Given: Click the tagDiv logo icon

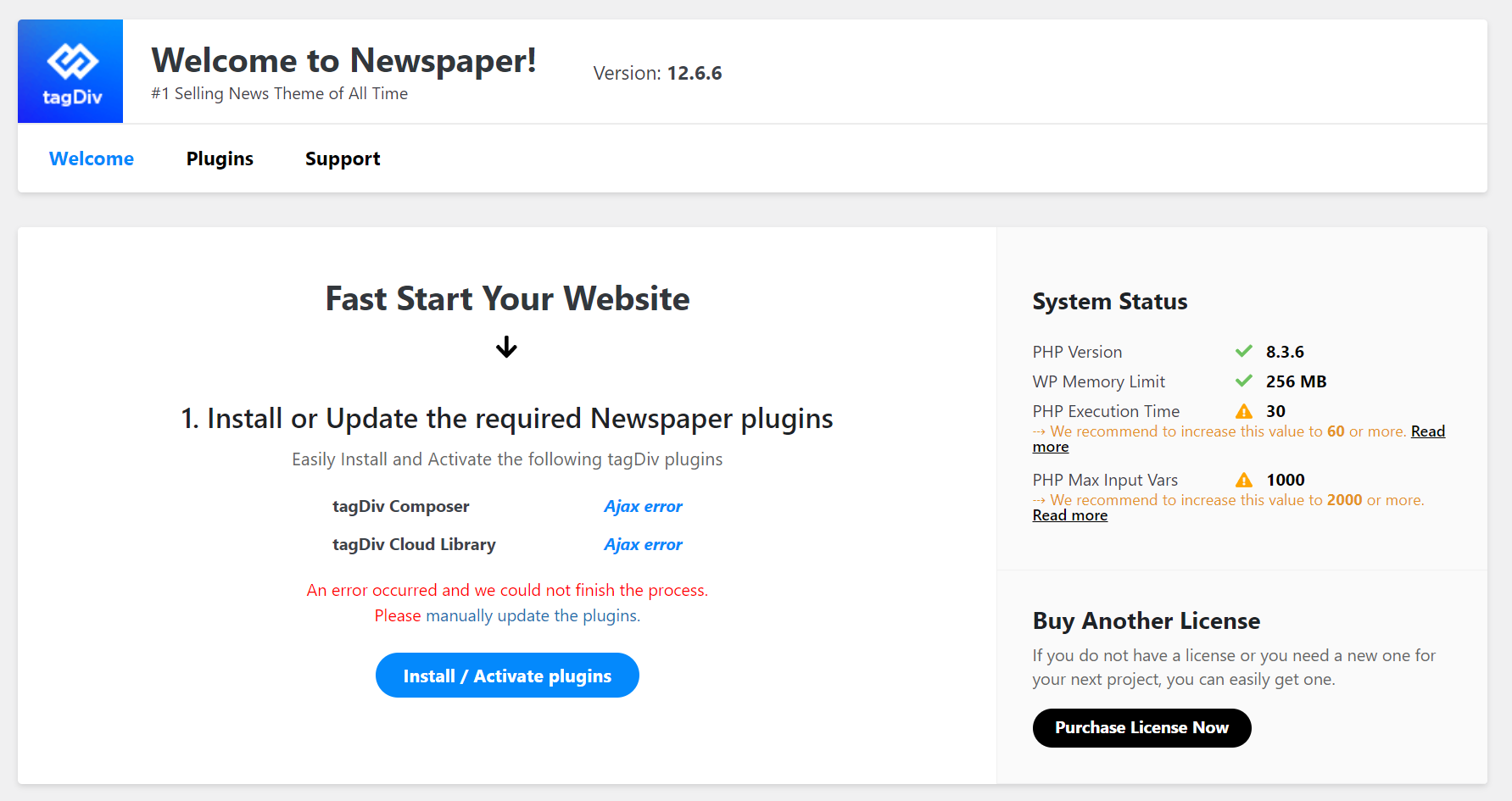Looking at the screenshot, I should pos(70,71).
